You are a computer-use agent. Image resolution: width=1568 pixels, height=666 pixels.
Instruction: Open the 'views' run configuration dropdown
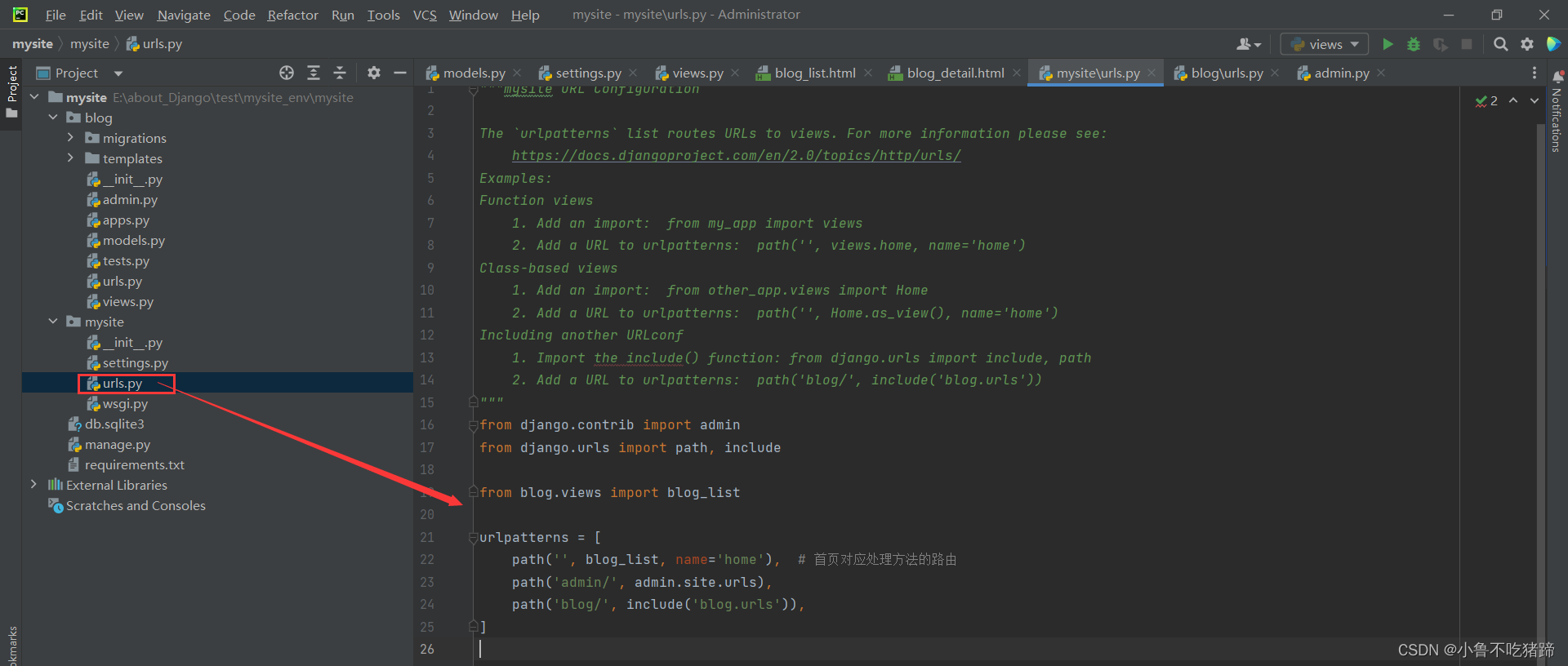pyautogui.click(x=1324, y=44)
